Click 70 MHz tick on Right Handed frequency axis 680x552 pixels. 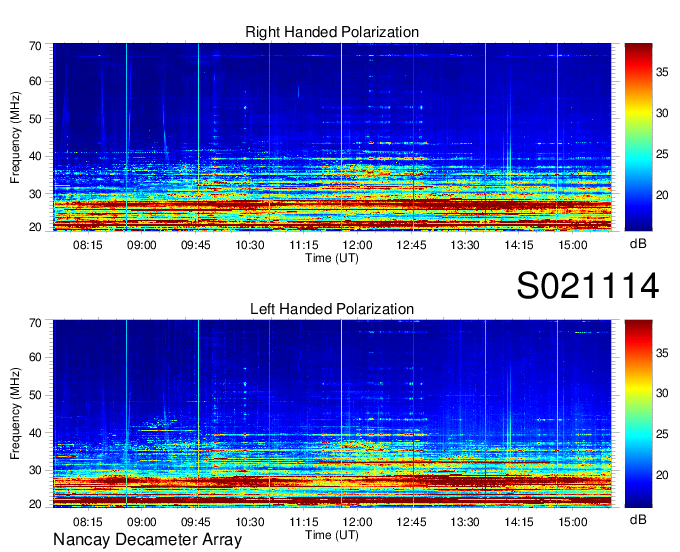35,46
